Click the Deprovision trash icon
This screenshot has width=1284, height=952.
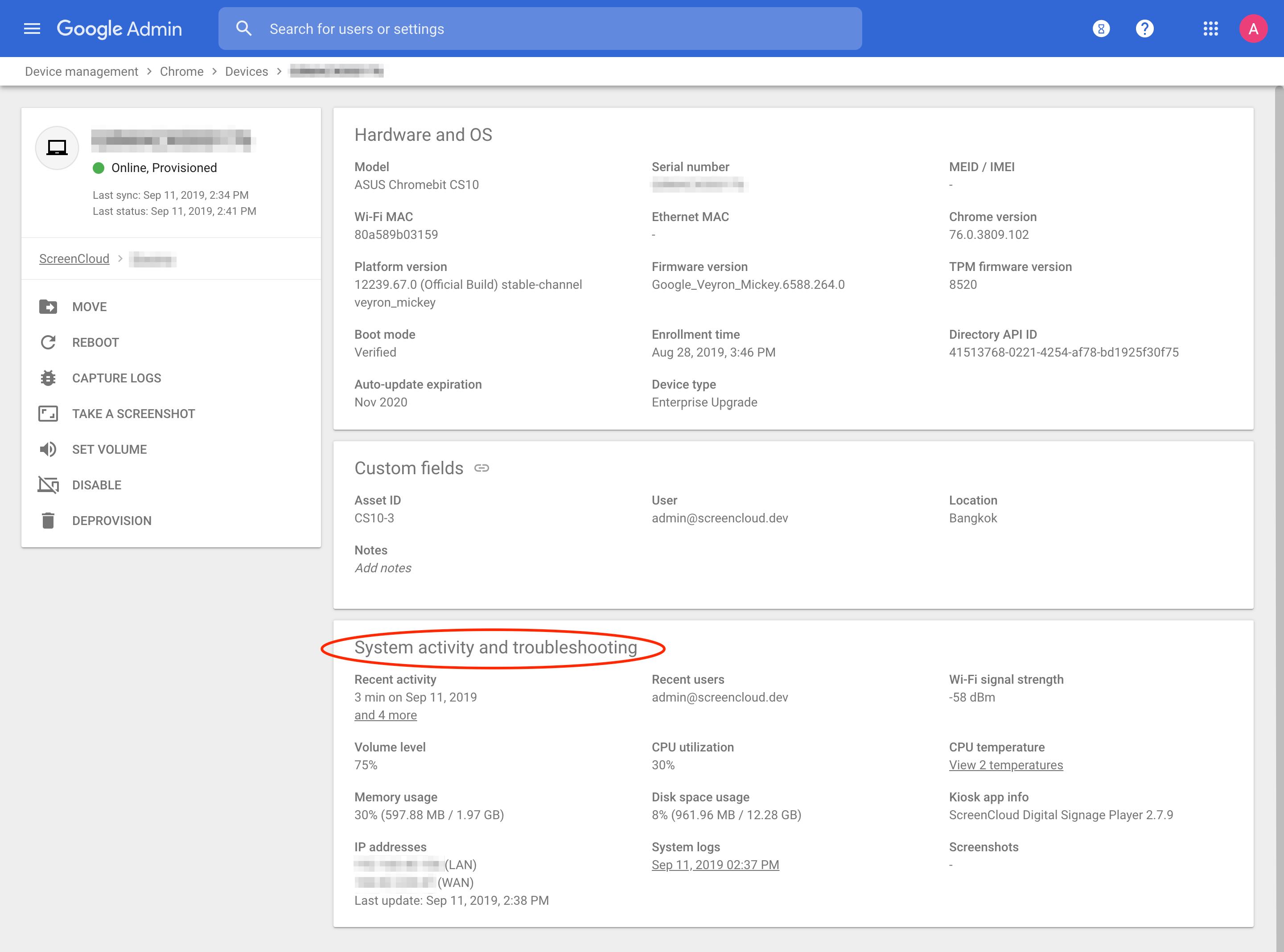pyautogui.click(x=49, y=521)
